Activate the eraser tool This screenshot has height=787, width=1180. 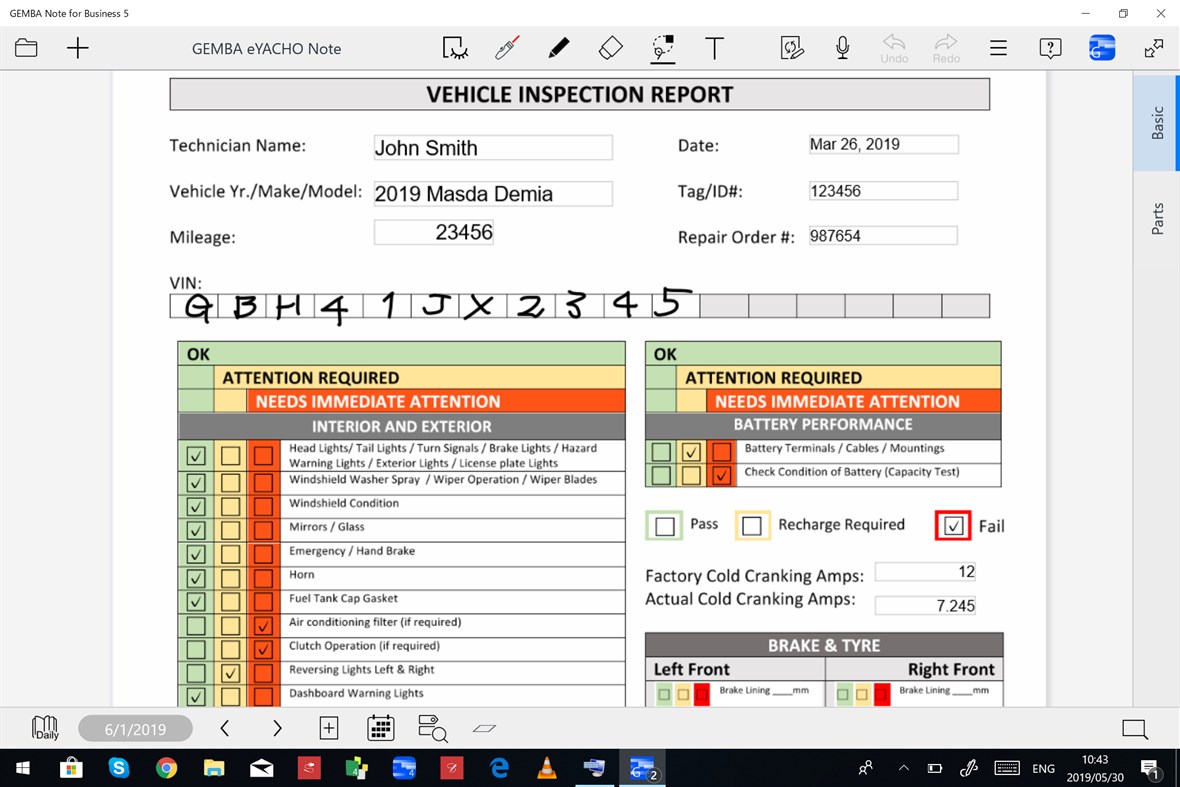click(x=611, y=47)
